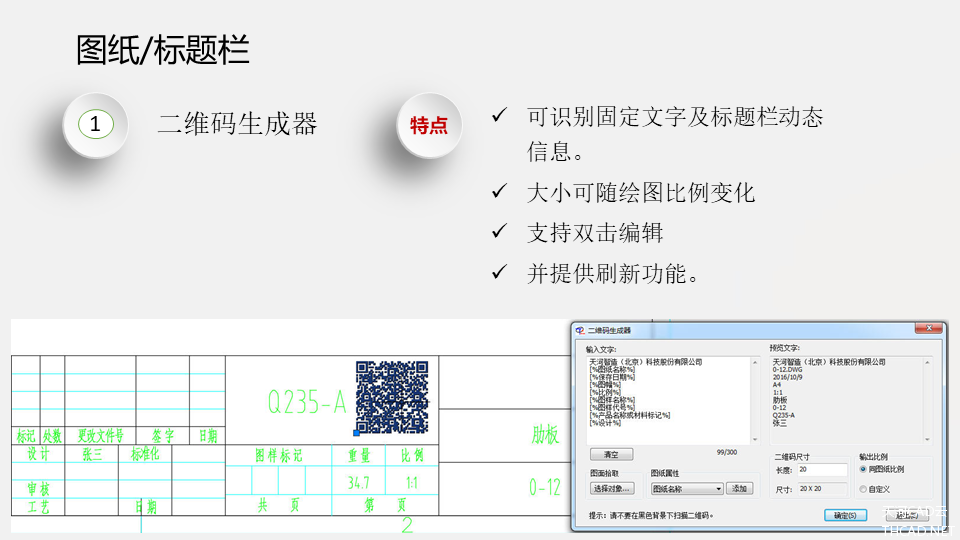Click the checkmark beside 可识别固定文字
Viewport: 960px width, 540px height.
click(500, 114)
